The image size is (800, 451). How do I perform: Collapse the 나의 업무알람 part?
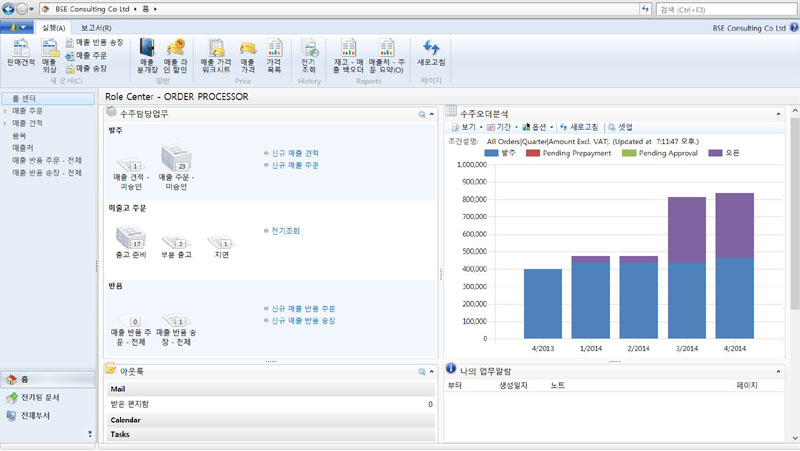point(778,372)
